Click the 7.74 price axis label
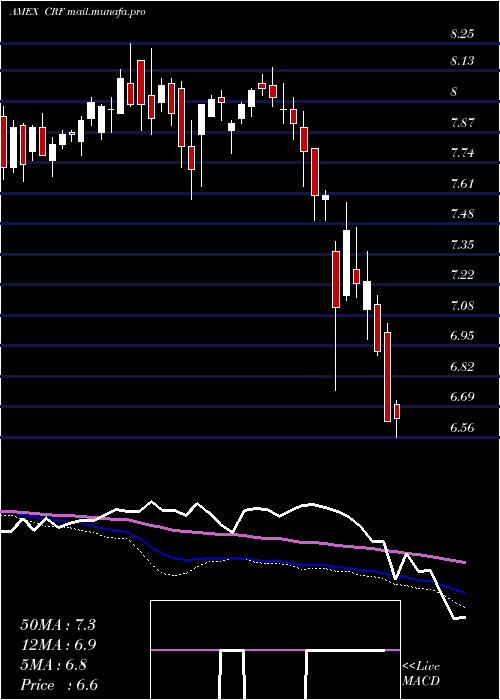500x700 pixels. pos(462,153)
